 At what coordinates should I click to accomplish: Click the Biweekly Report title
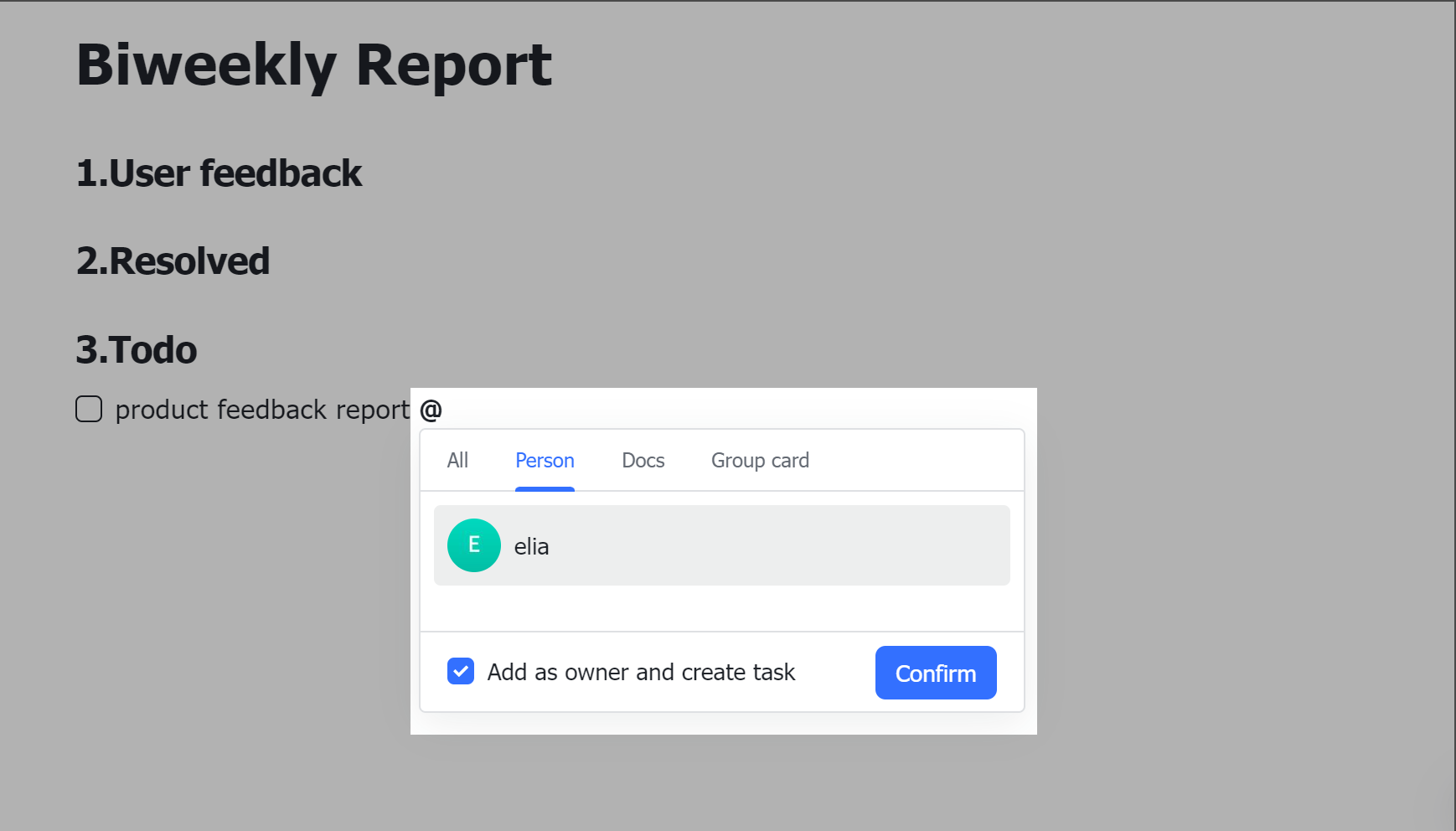[313, 65]
